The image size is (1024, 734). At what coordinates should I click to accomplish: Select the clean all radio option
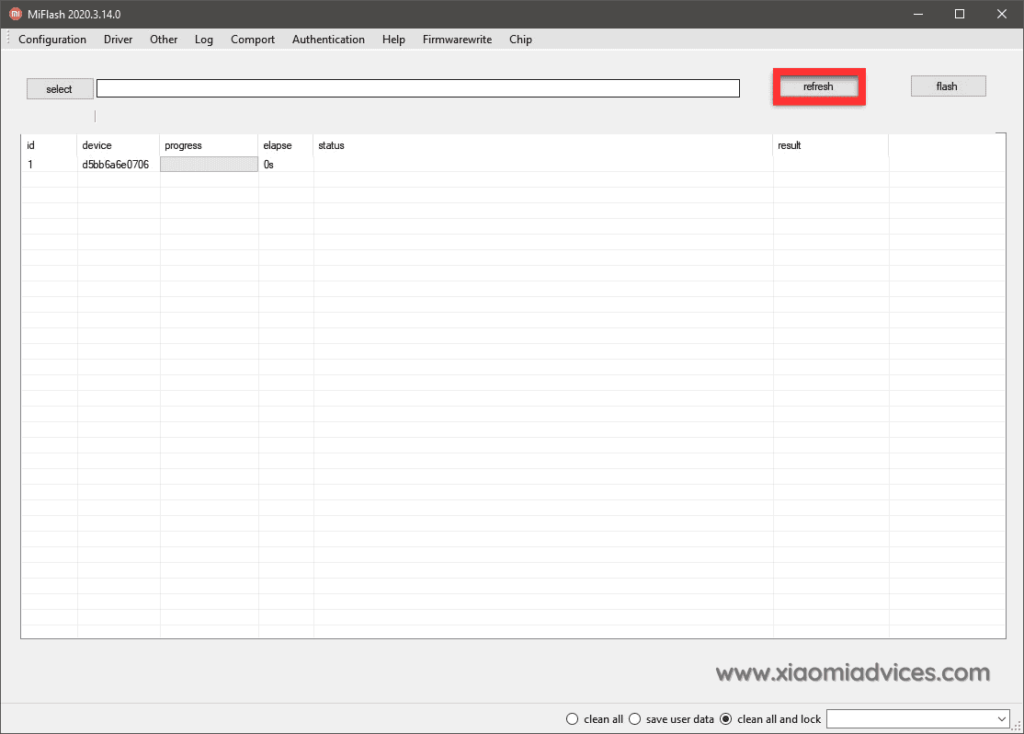pos(595,719)
